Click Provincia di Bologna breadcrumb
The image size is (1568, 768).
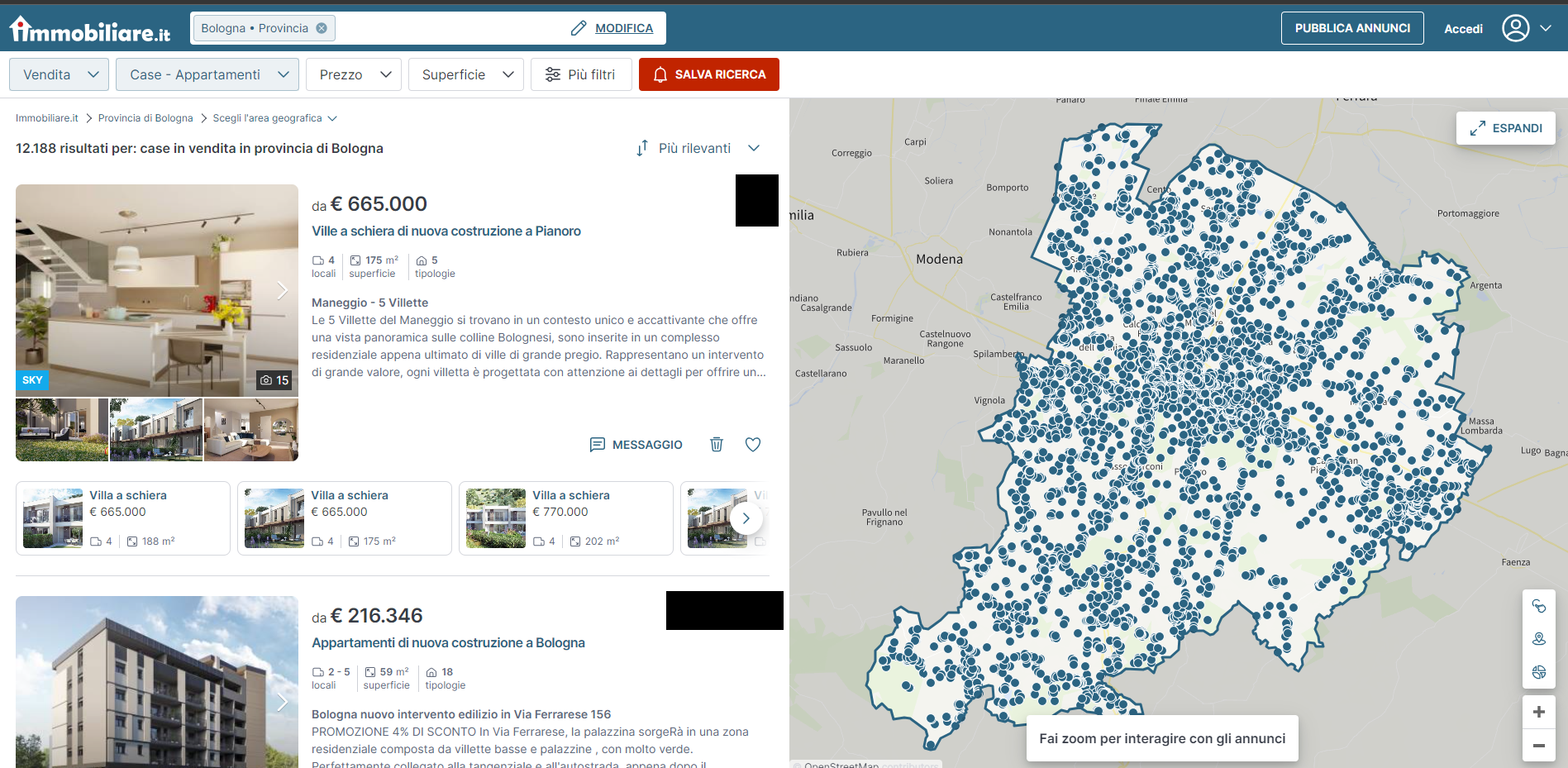pos(145,118)
